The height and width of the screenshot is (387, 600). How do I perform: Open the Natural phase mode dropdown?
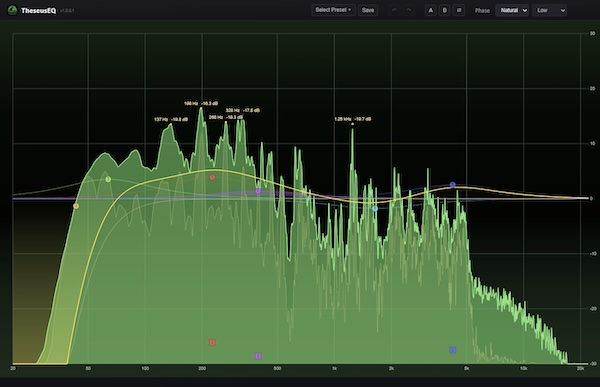pos(512,10)
